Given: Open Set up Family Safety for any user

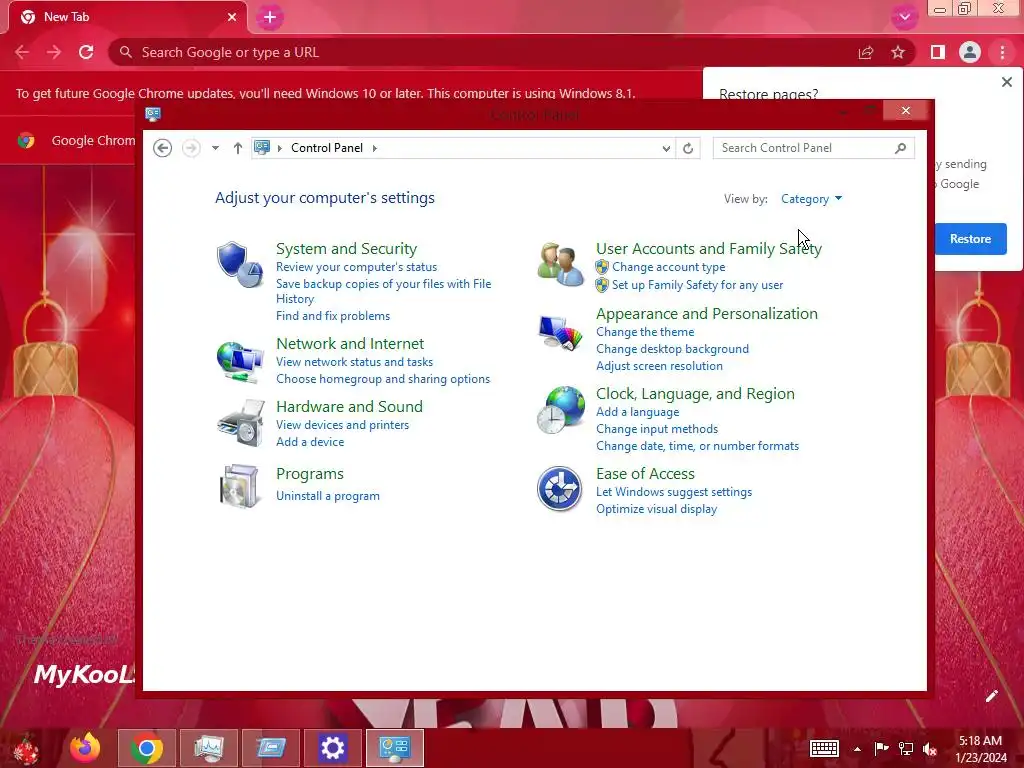Looking at the screenshot, I should coord(697,285).
